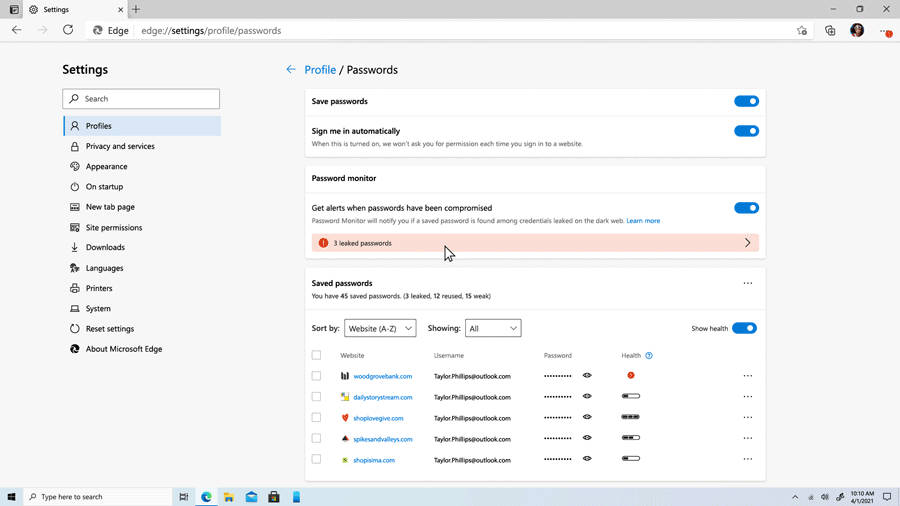Open more actions for woodgrovebank.com row
The width and height of the screenshot is (900, 506).
pyautogui.click(x=747, y=376)
